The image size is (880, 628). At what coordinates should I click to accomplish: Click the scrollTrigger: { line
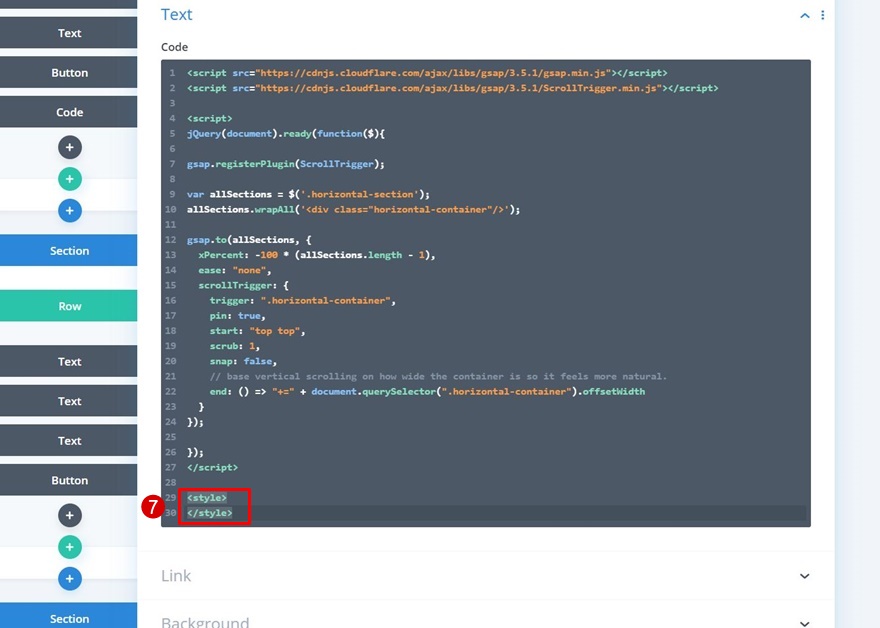click(243, 285)
